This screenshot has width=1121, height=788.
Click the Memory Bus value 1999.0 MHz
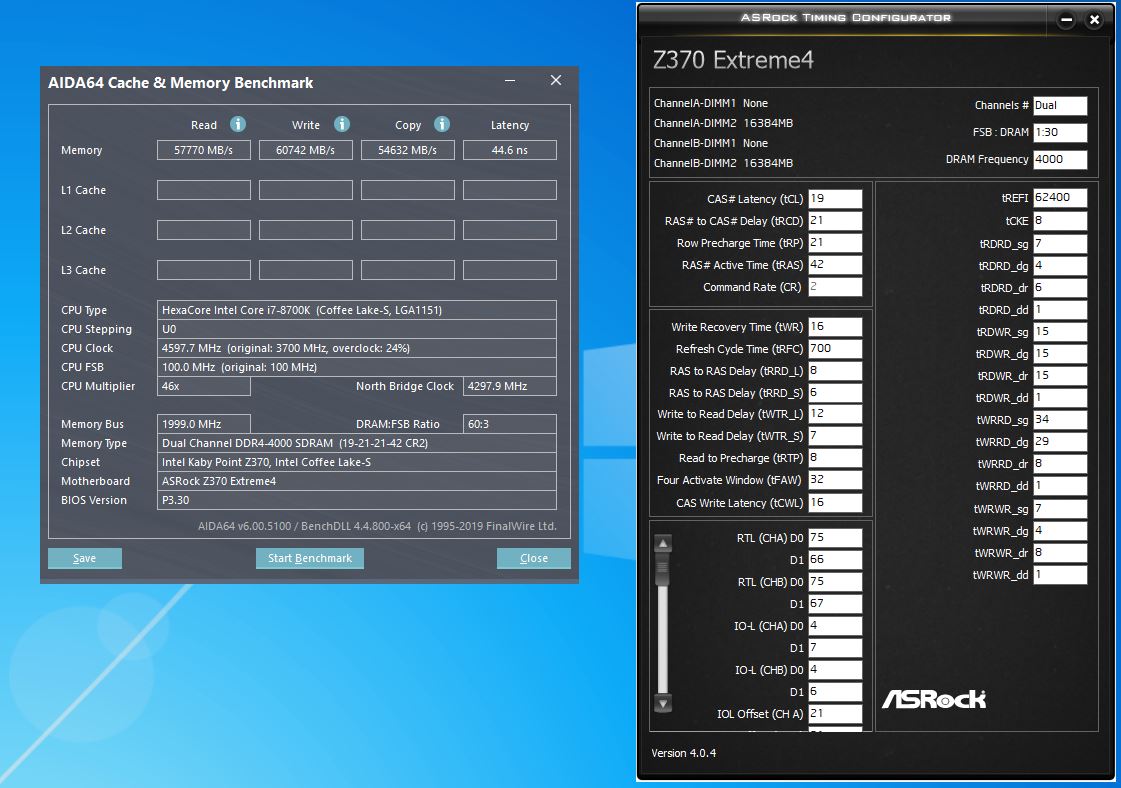point(204,424)
